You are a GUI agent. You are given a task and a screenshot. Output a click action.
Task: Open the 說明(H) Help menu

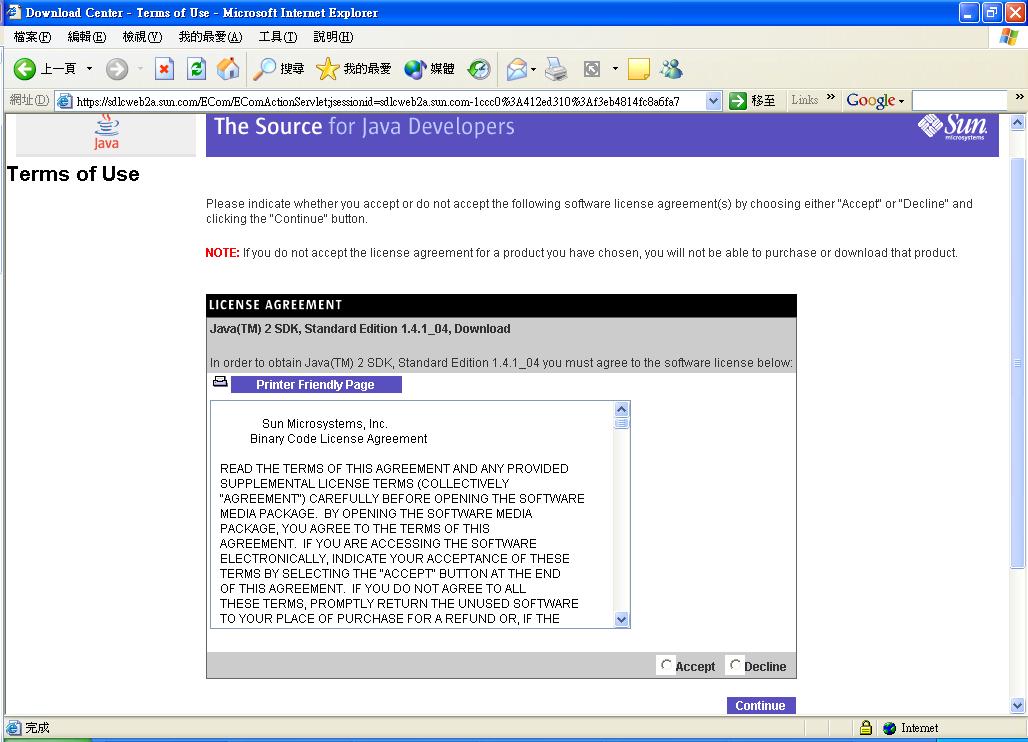(333, 37)
